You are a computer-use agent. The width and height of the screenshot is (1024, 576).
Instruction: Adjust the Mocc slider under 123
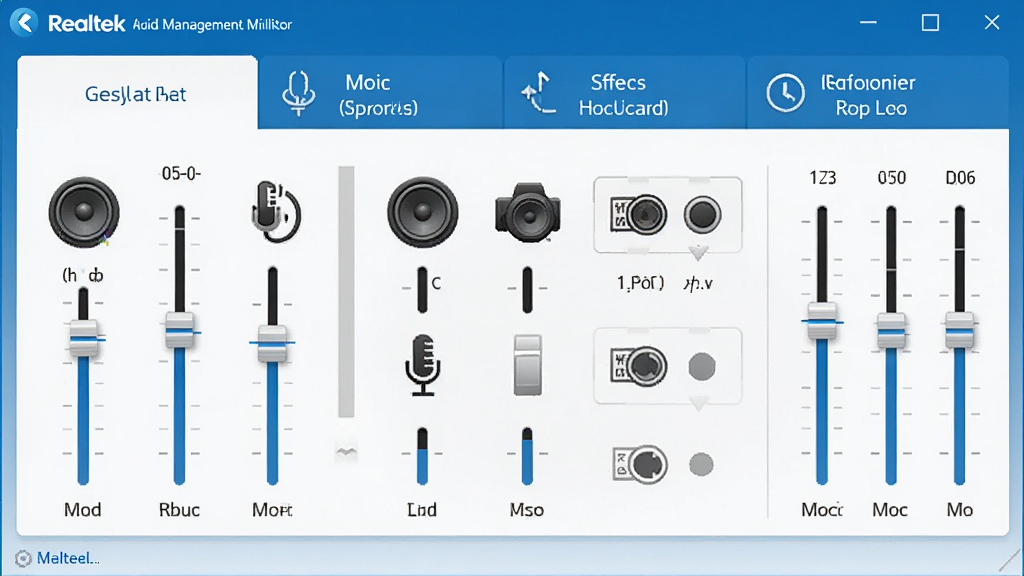tap(822, 321)
